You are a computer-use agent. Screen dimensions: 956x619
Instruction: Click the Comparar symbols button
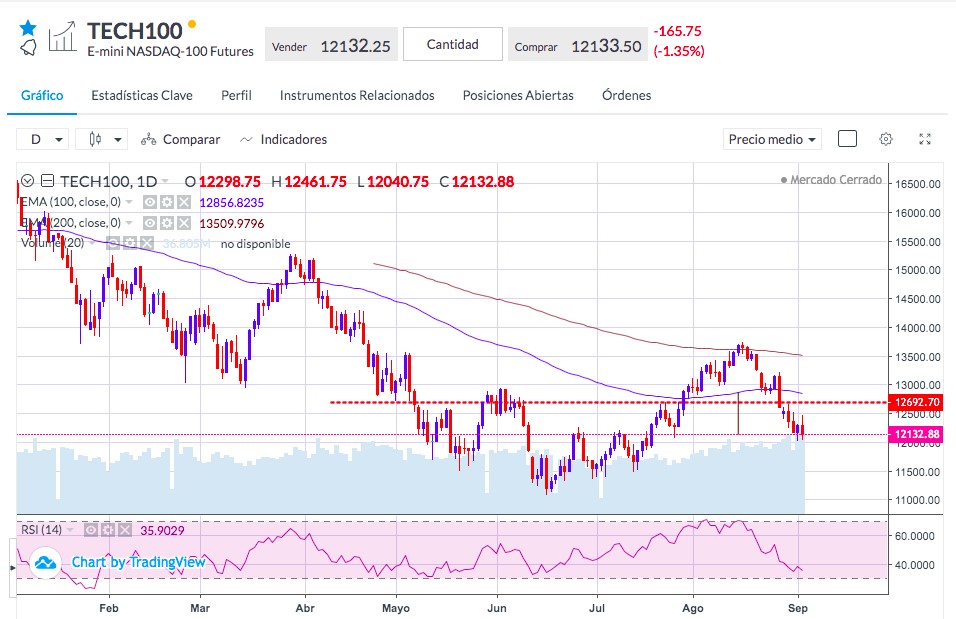(x=180, y=139)
